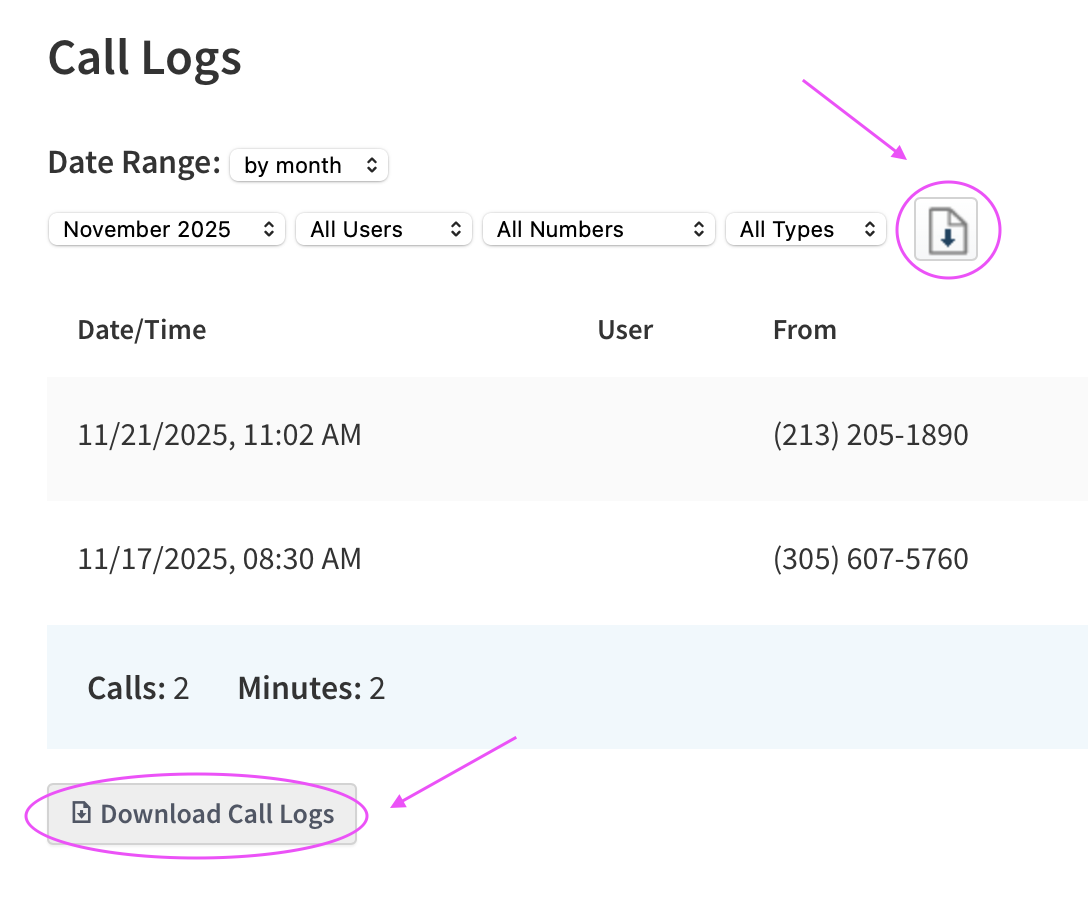Select the 11/21/2025, 11:02 AM call entry
1088x920 pixels.
(219, 435)
